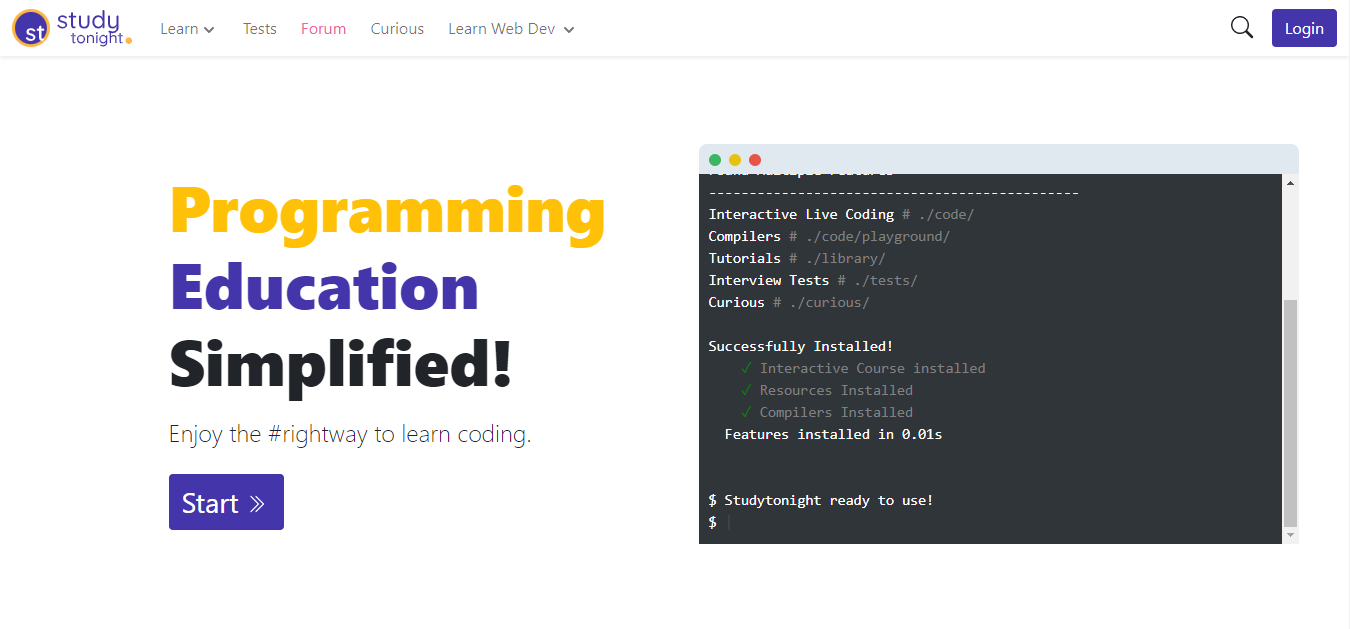Open the Curious menu item

pos(397,29)
